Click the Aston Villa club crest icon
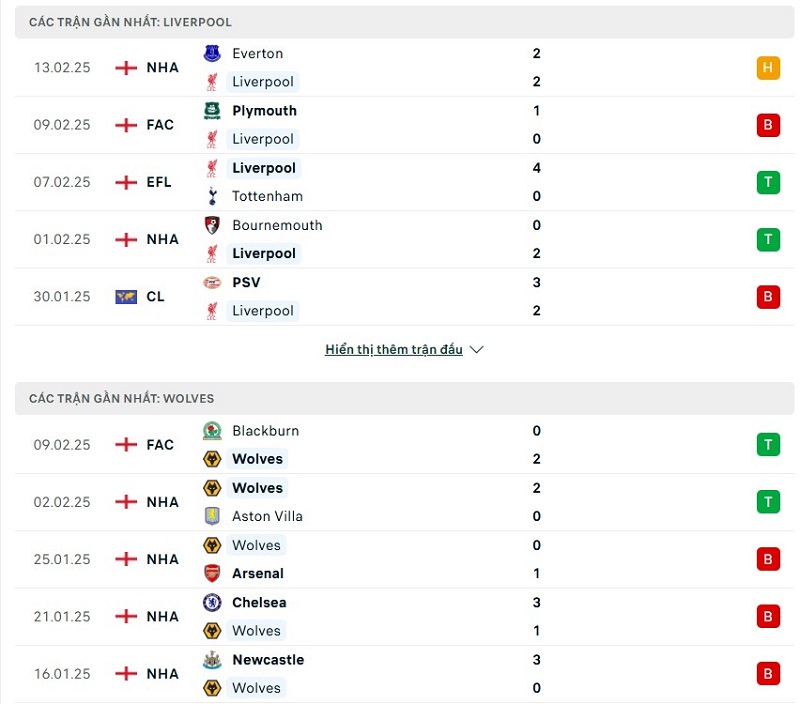Viewport: 800px width, 704px height. click(x=212, y=516)
